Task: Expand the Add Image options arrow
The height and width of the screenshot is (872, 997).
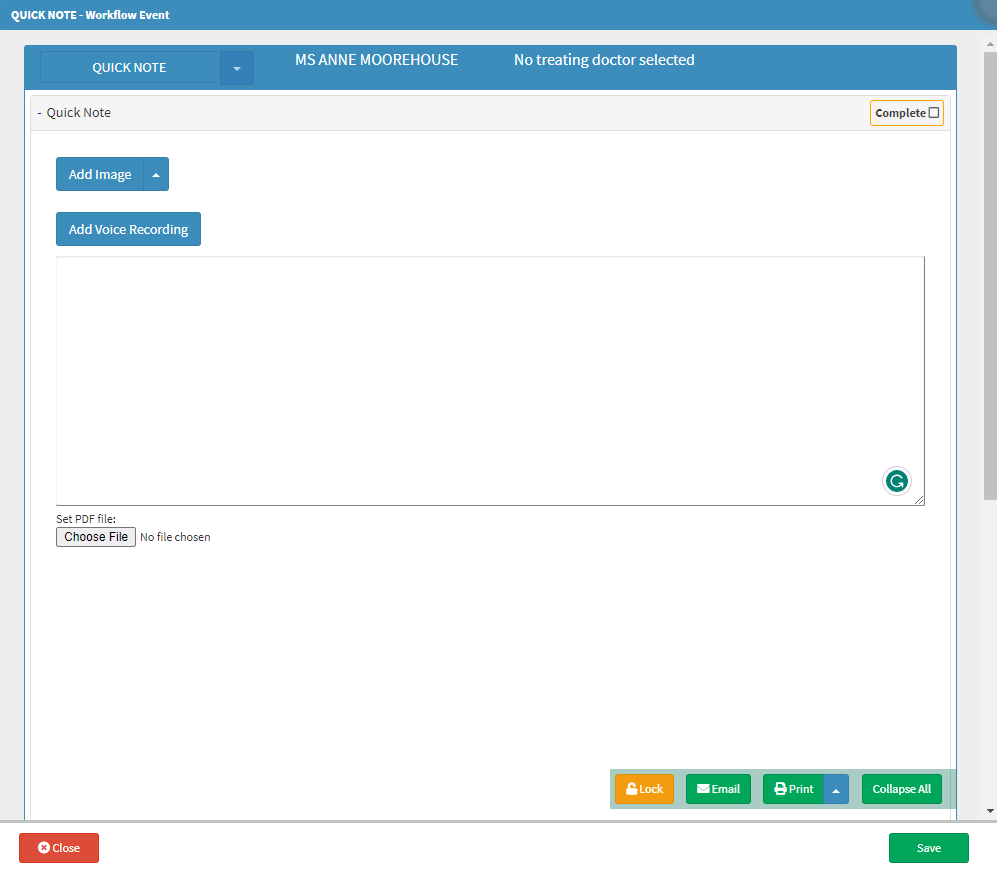Action: 156,174
